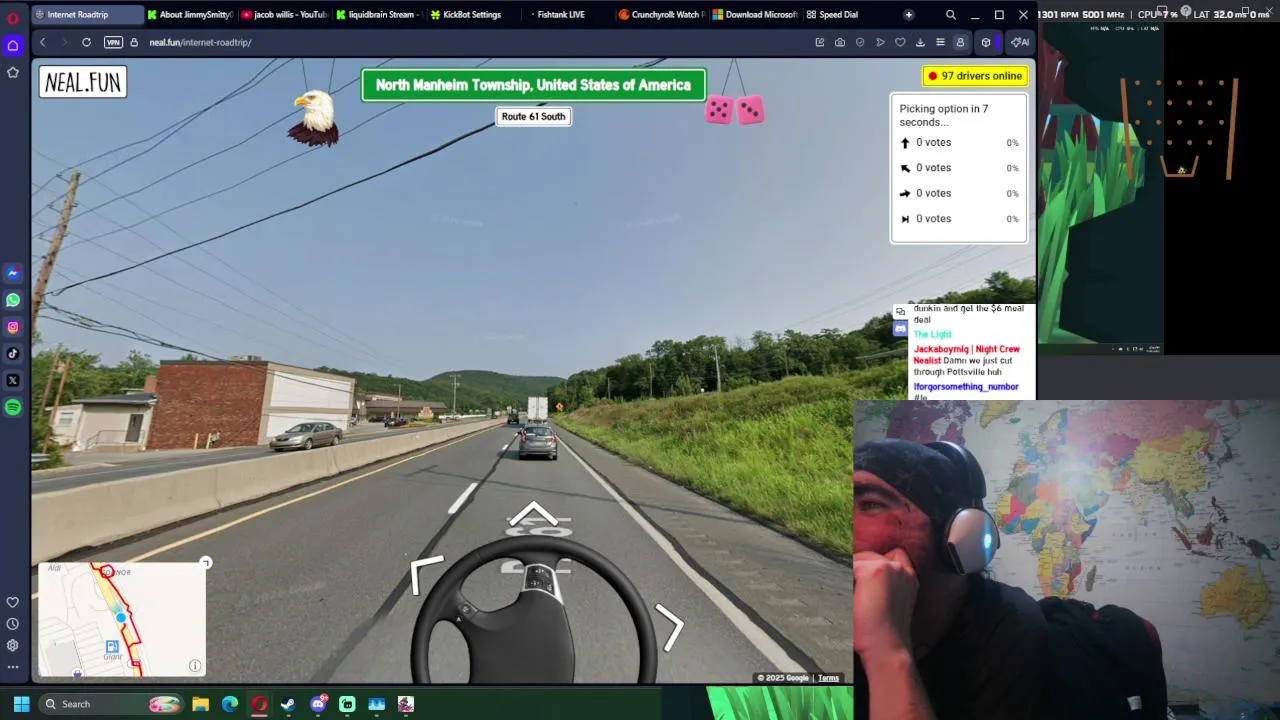Click the North Manheim Township location sign
The height and width of the screenshot is (720, 1280).
click(533, 85)
